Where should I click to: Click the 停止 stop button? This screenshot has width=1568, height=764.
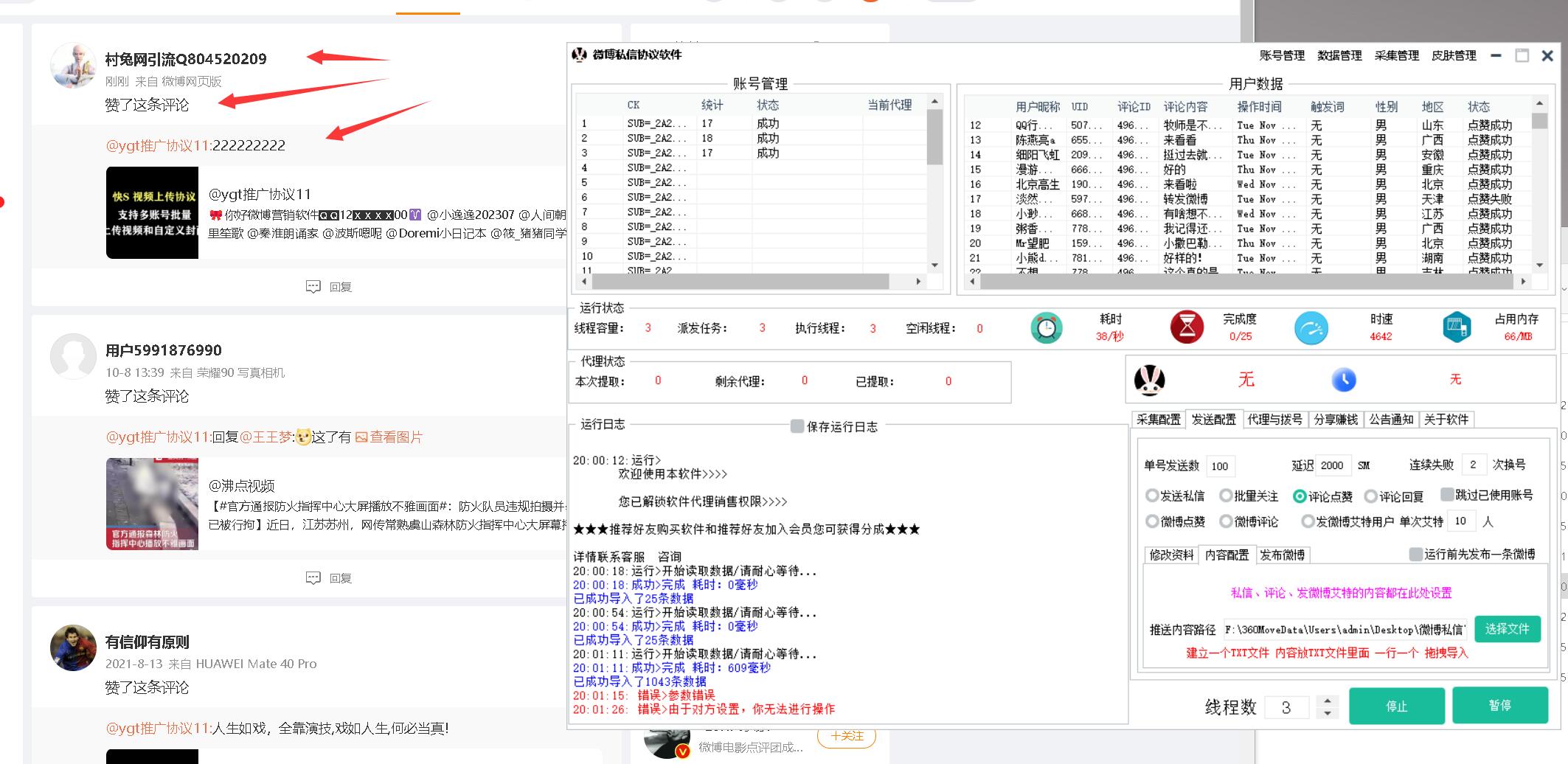pos(1396,706)
